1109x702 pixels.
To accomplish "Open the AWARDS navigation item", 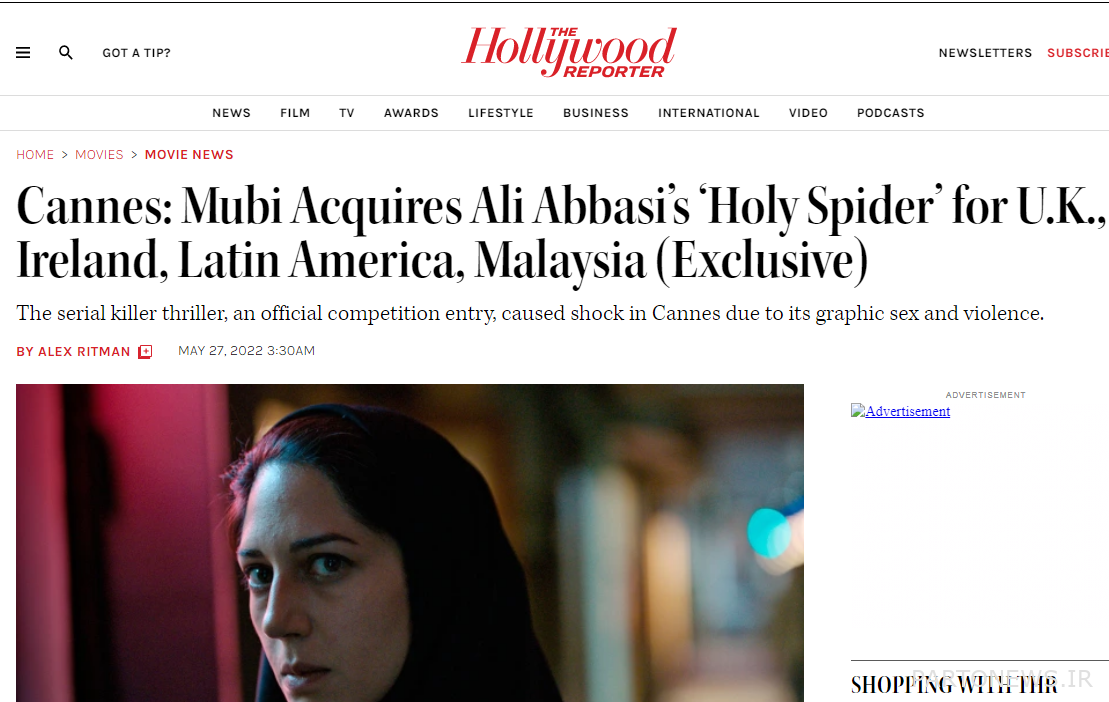I will [x=411, y=113].
